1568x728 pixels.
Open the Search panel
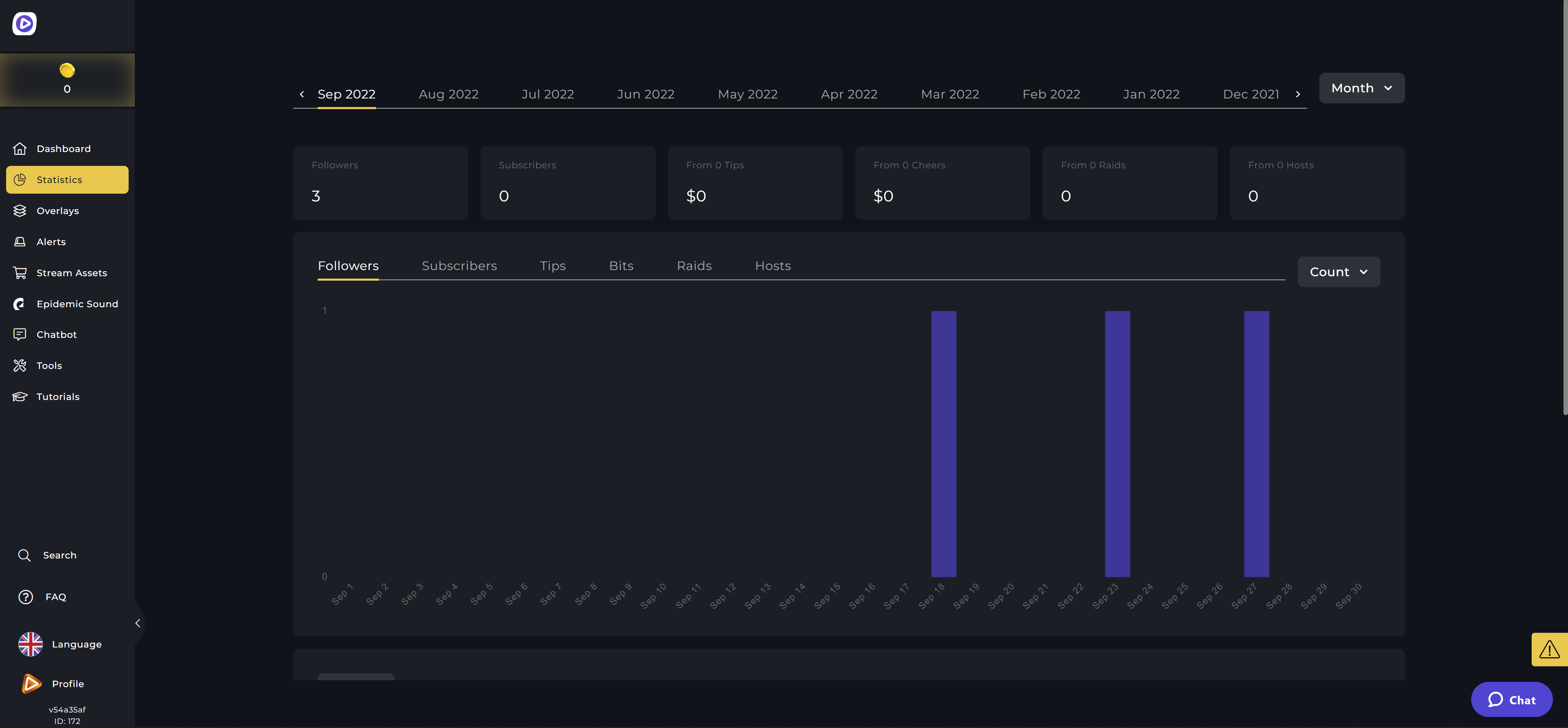point(60,554)
